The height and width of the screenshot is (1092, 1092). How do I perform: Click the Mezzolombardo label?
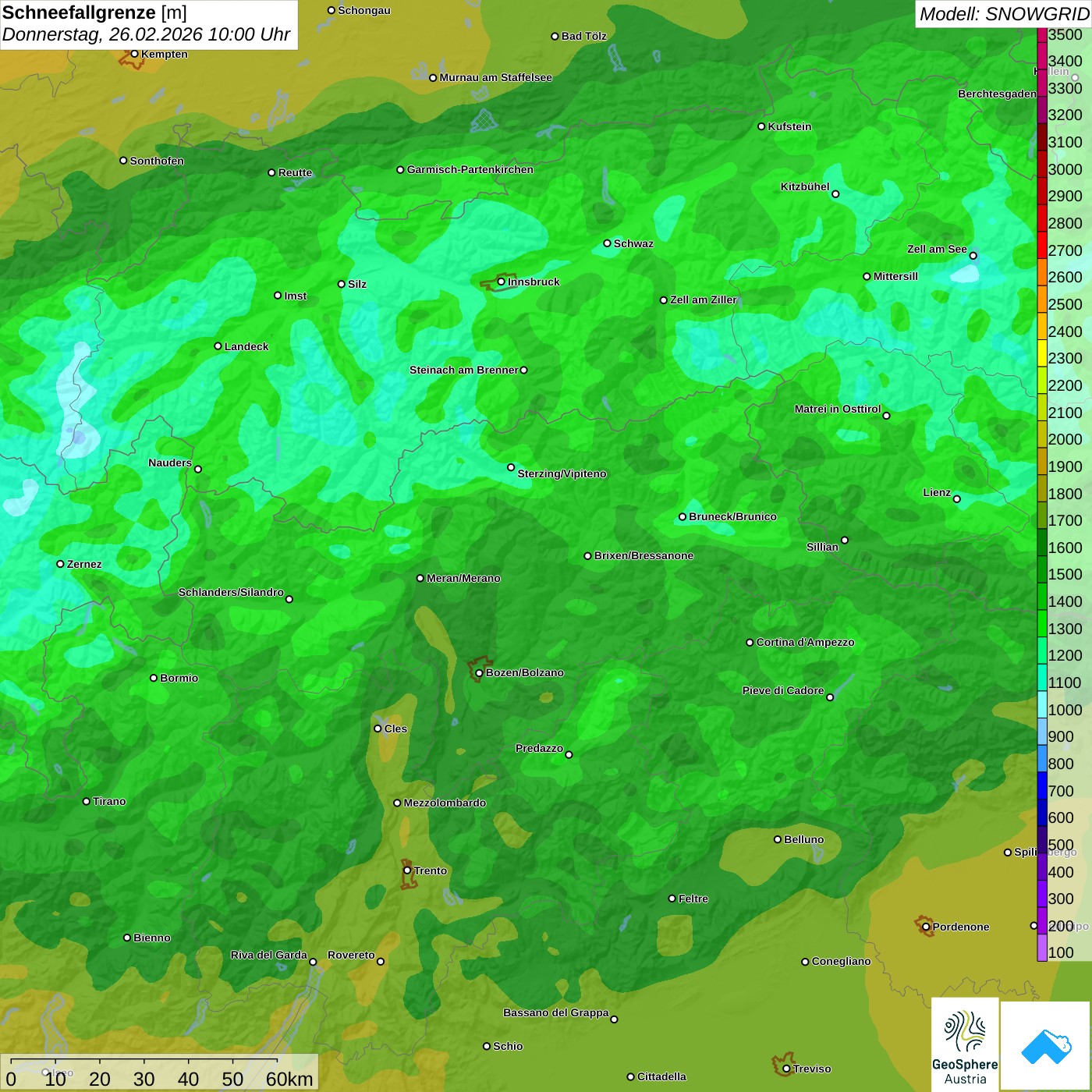(x=445, y=803)
